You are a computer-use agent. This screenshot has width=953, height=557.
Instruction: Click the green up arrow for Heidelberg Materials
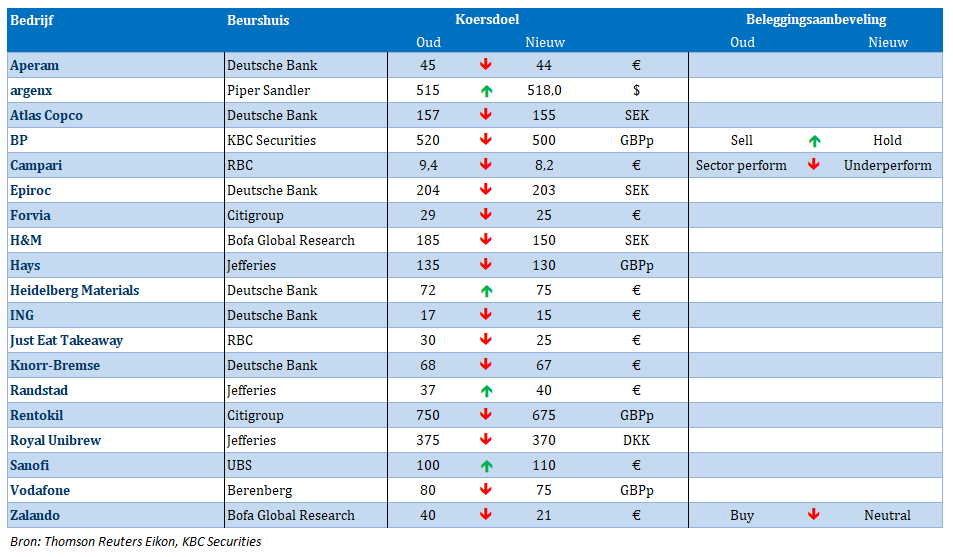[x=486, y=291]
